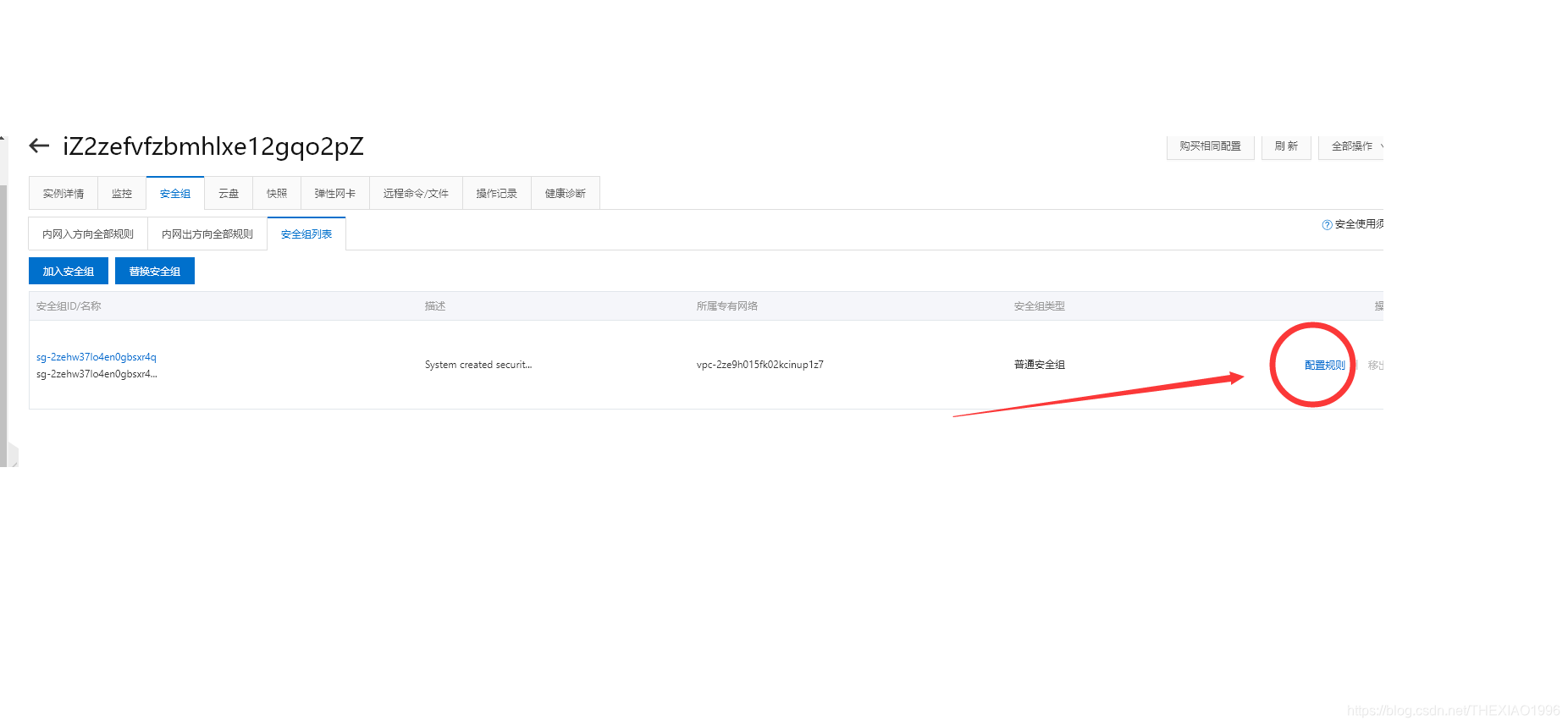Viewport: 1568px width, 726px height.
Task: Go to the 快照 tab
Action: coord(277,194)
